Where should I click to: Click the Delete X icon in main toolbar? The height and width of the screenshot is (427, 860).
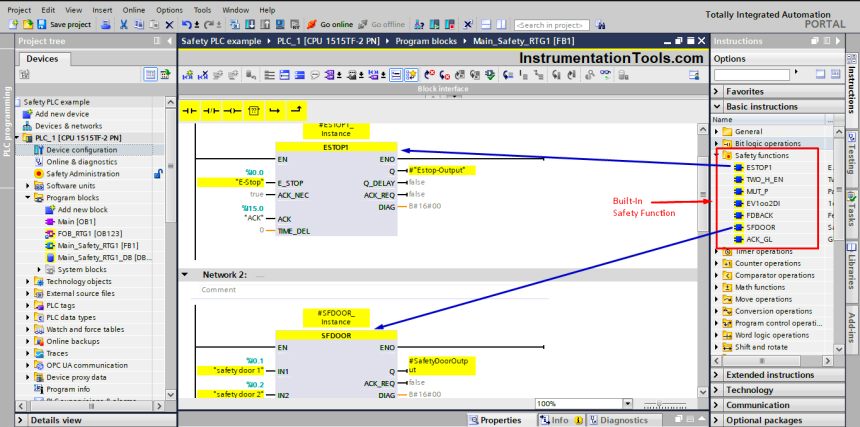[x=169, y=25]
